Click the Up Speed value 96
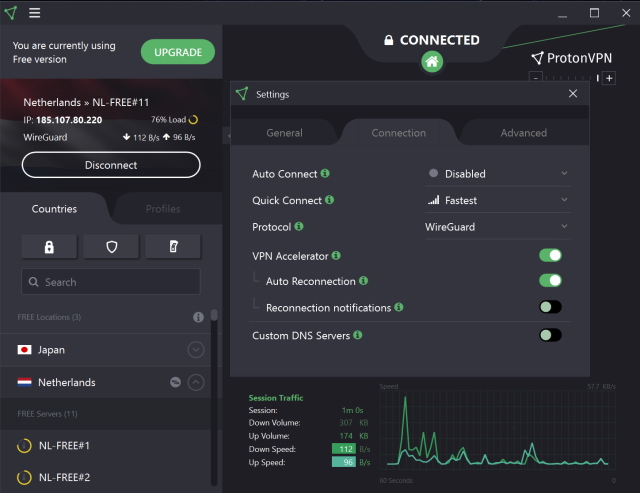This screenshot has width=640, height=493. point(344,462)
